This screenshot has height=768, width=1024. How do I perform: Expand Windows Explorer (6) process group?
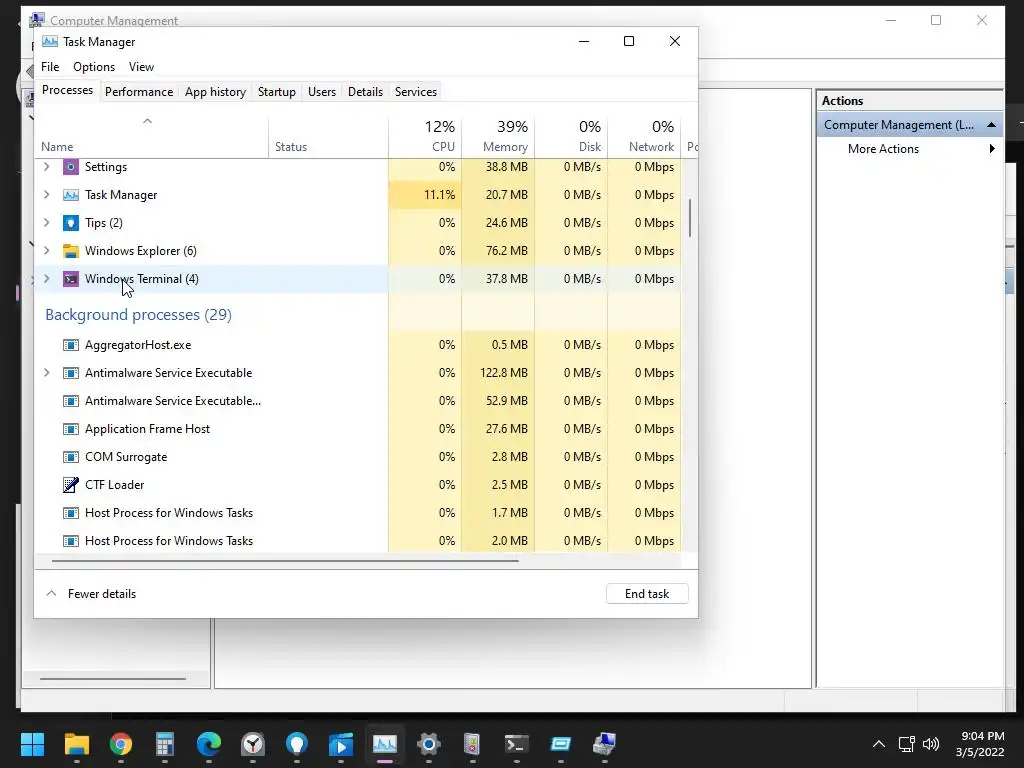[x=46, y=251]
